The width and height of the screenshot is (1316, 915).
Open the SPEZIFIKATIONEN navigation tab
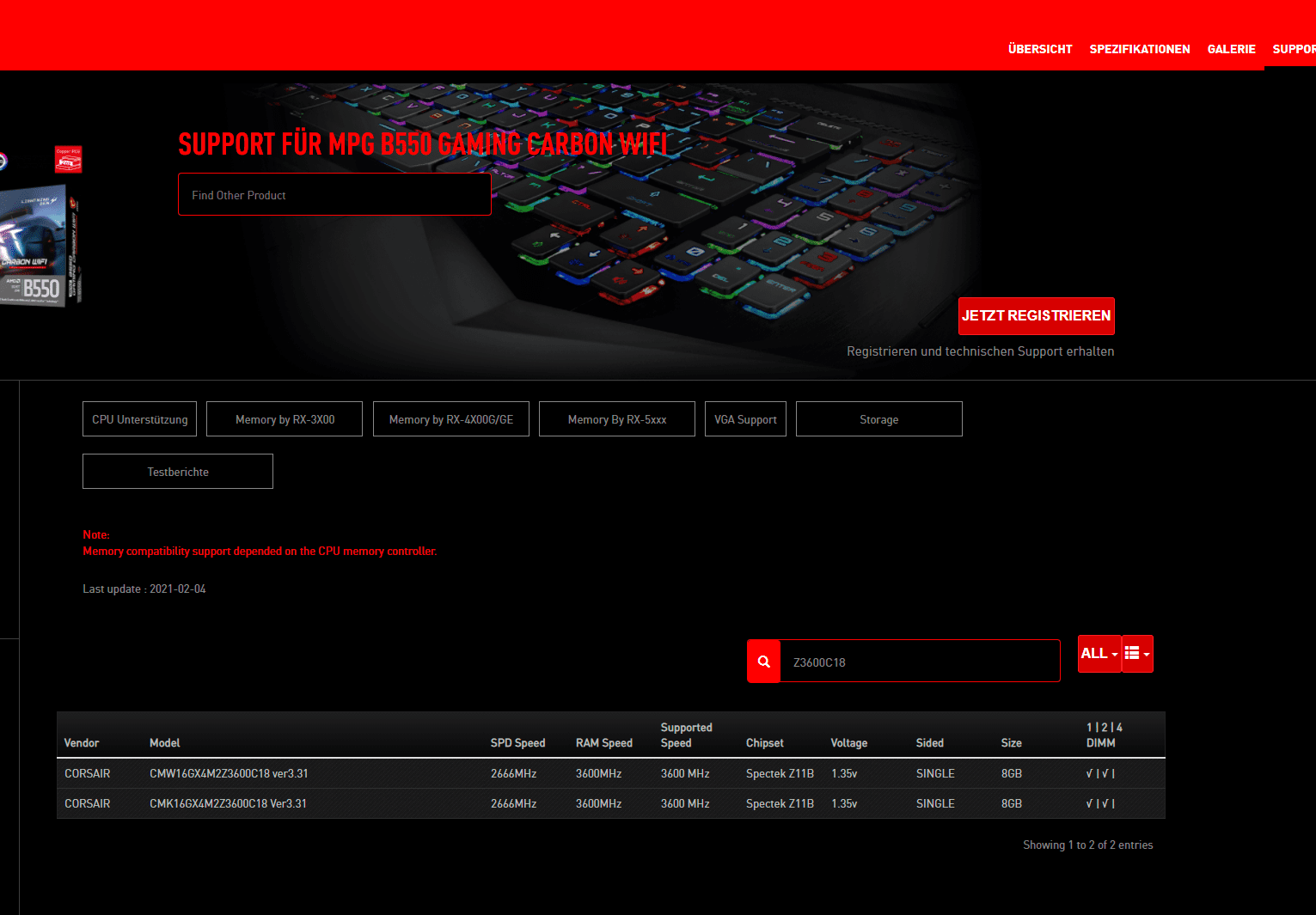coord(1140,49)
